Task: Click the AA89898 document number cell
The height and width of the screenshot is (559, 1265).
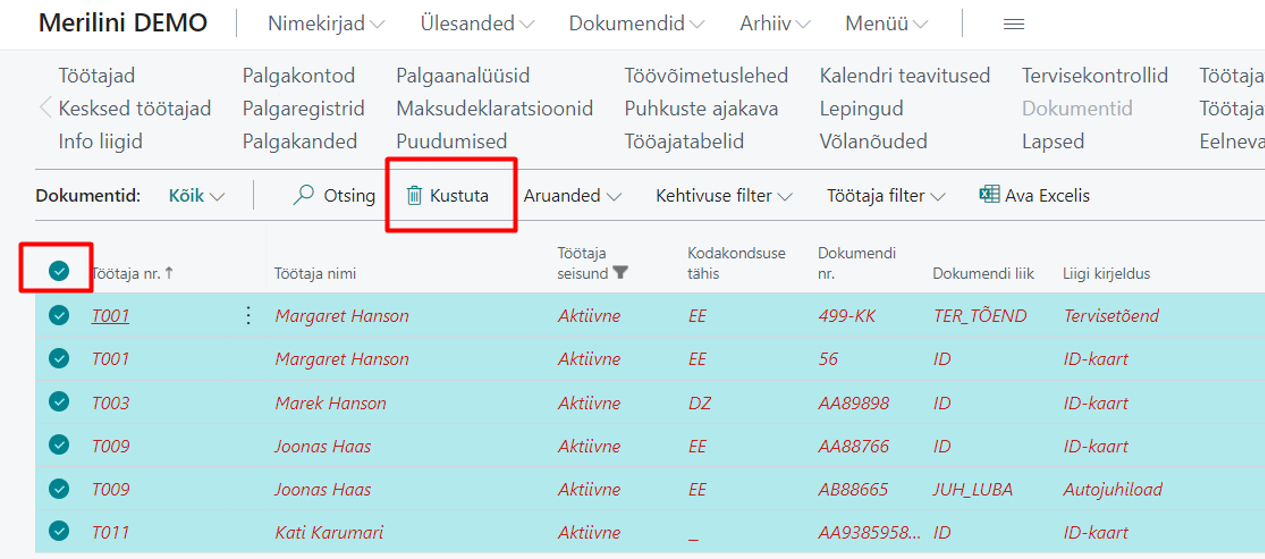Action: pyautogui.click(x=853, y=403)
